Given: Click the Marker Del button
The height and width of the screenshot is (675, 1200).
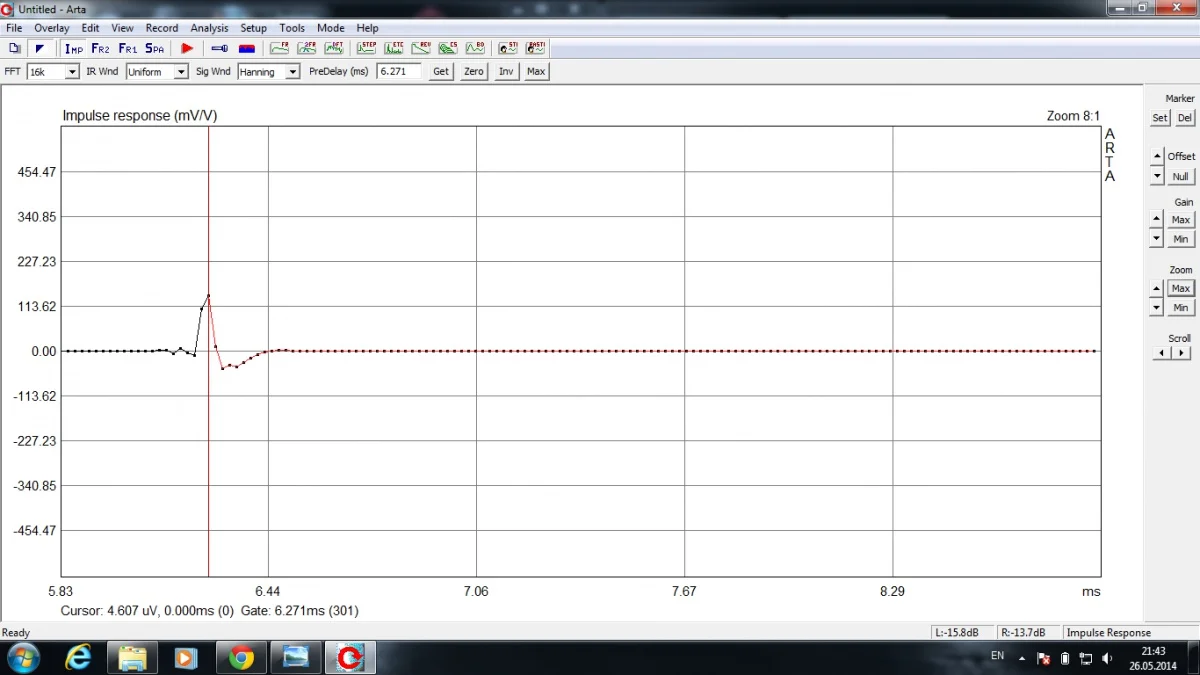Looking at the screenshot, I should tap(1185, 118).
